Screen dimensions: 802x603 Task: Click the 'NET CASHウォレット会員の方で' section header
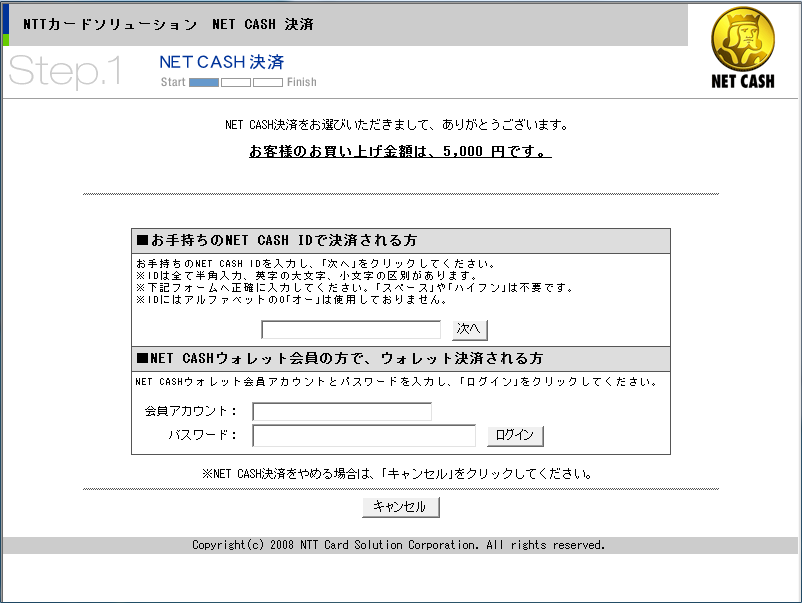click(x=401, y=359)
